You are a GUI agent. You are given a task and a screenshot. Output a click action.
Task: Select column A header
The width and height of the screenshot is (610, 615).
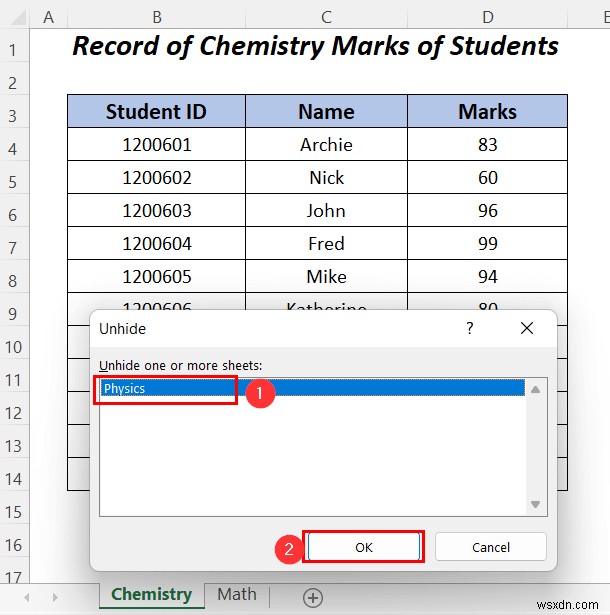pyautogui.click(x=49, y=17)
